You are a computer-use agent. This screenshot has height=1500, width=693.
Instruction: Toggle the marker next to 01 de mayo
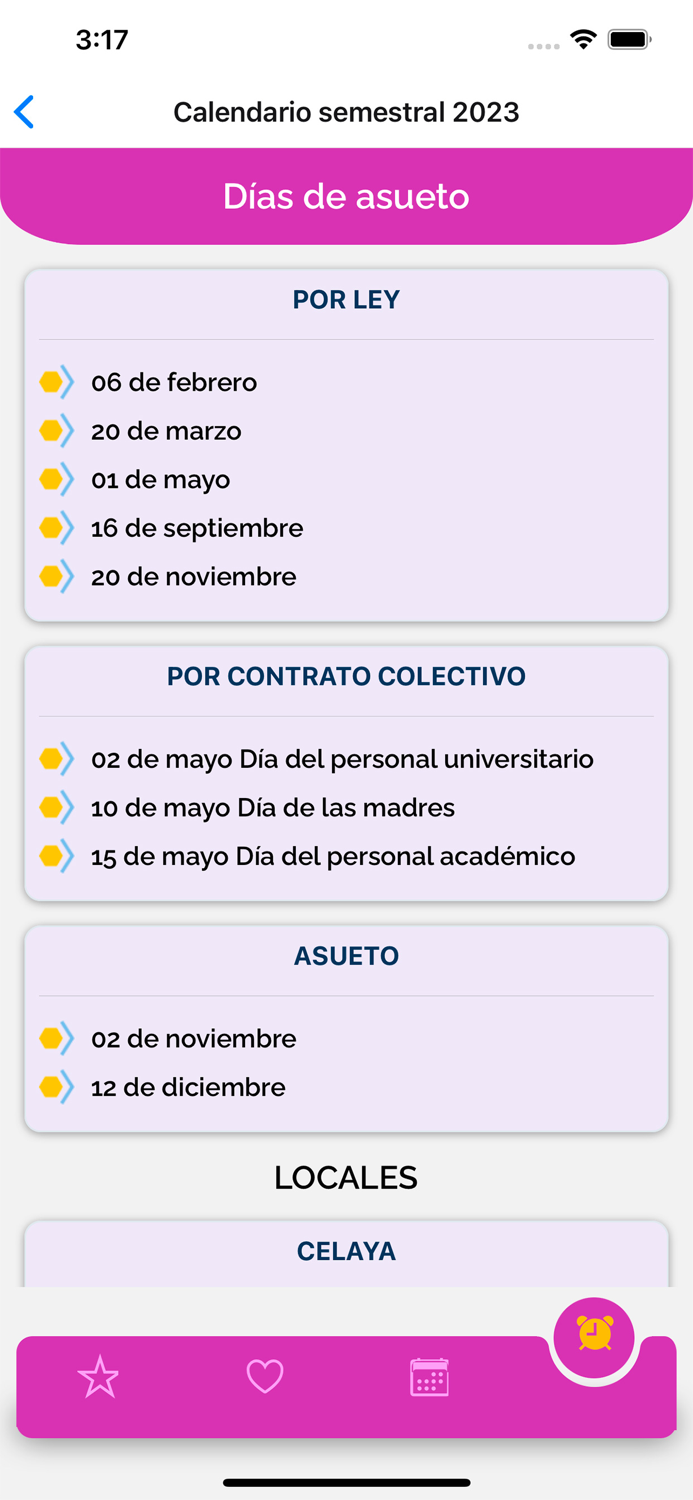53,479
